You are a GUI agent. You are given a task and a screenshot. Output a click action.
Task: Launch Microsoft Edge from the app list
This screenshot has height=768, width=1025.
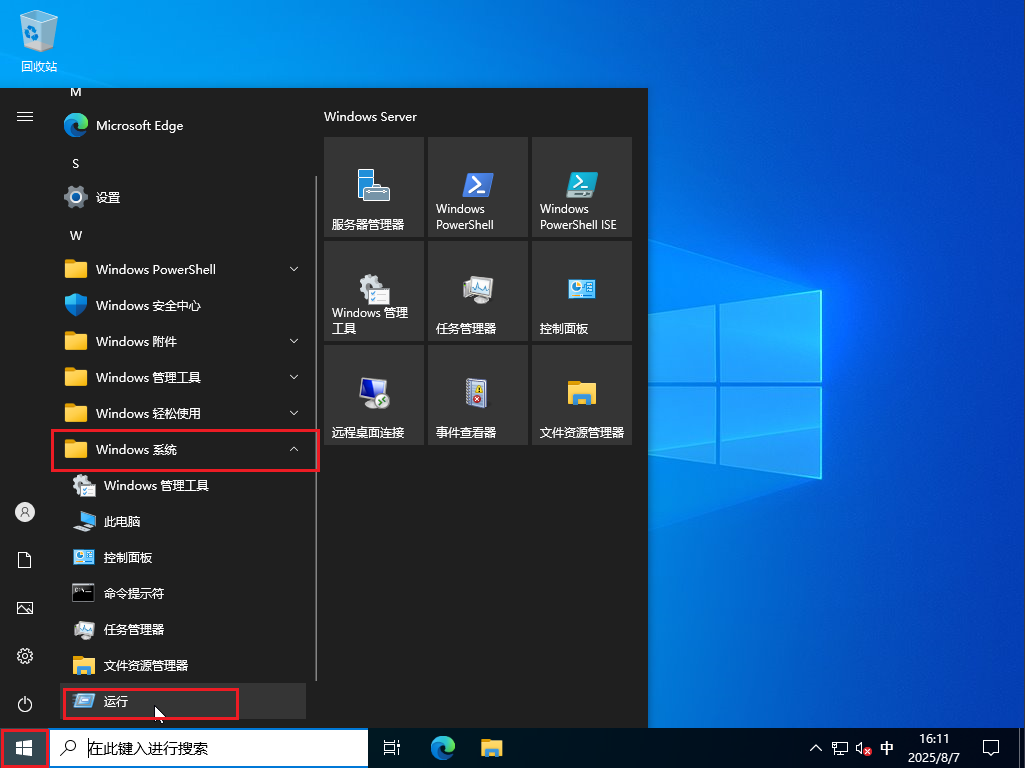183,125
